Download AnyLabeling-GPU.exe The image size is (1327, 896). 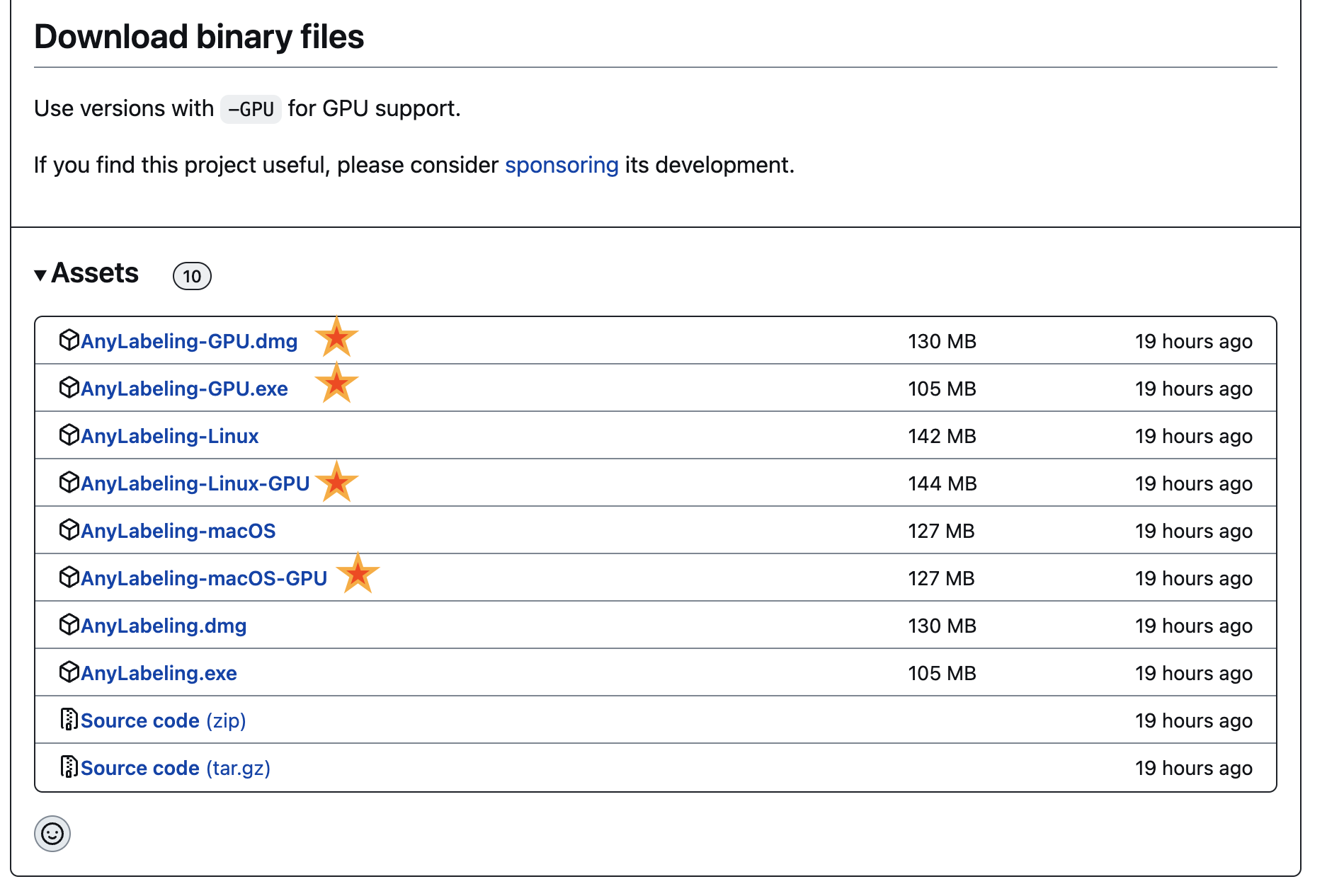click(184, 389)
